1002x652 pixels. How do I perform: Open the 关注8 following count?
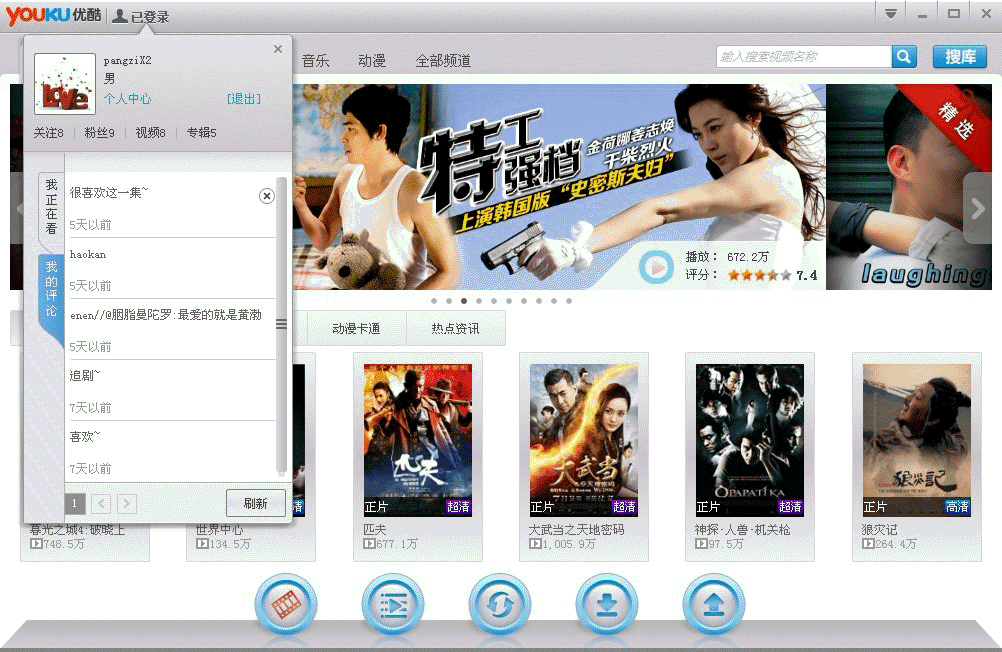pos(49,132)
